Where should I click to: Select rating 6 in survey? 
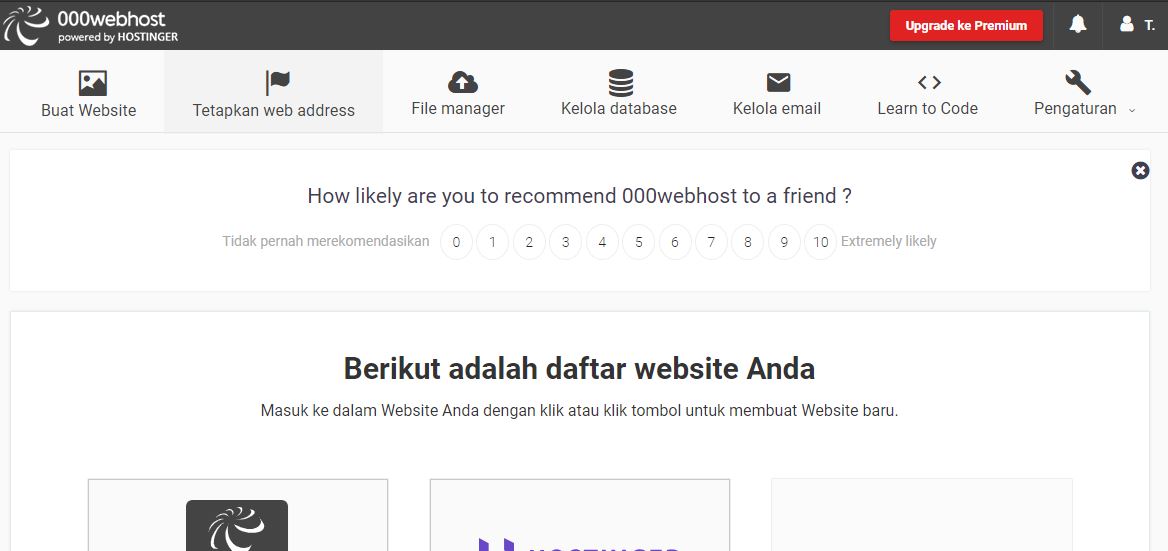(x=675, y=242)
